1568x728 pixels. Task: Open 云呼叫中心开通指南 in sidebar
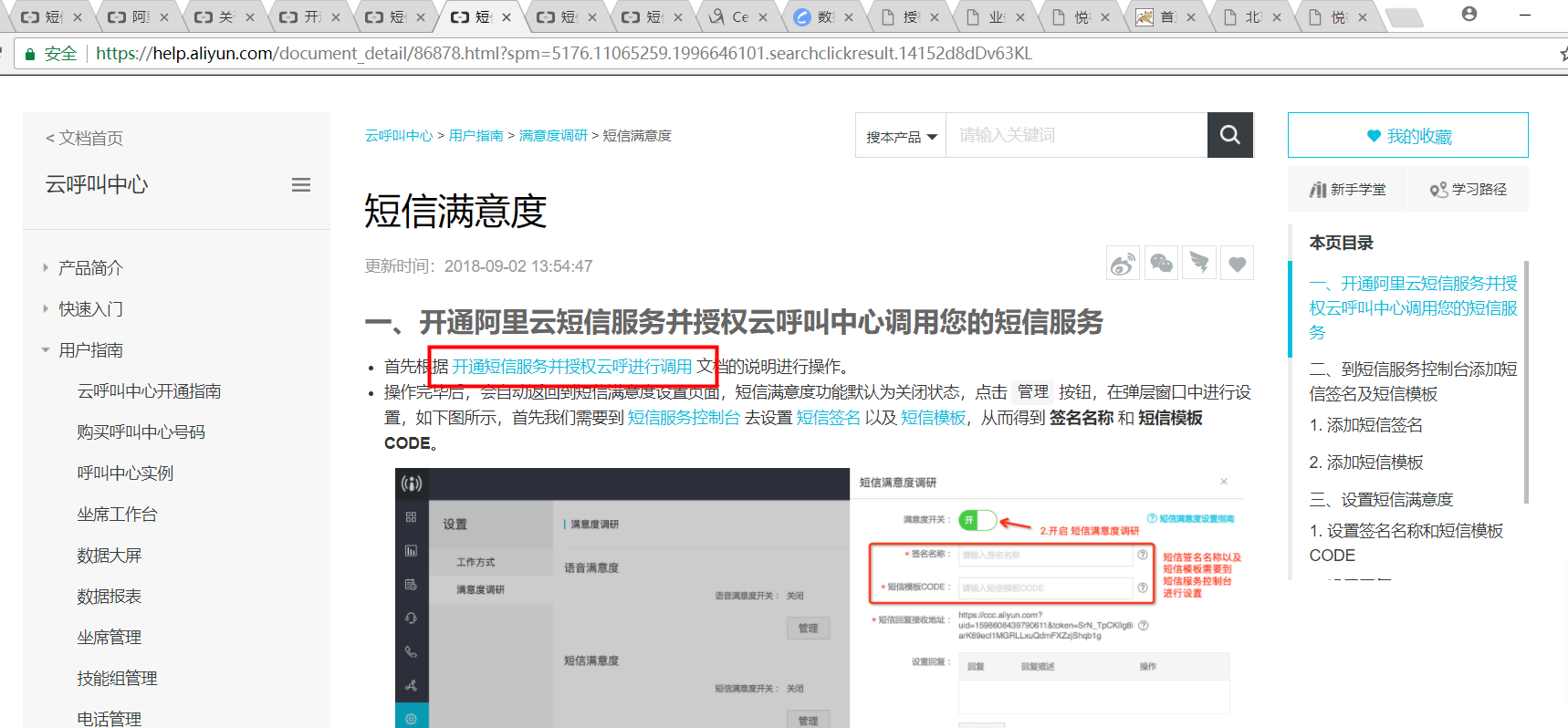click(x=149, y=390)
